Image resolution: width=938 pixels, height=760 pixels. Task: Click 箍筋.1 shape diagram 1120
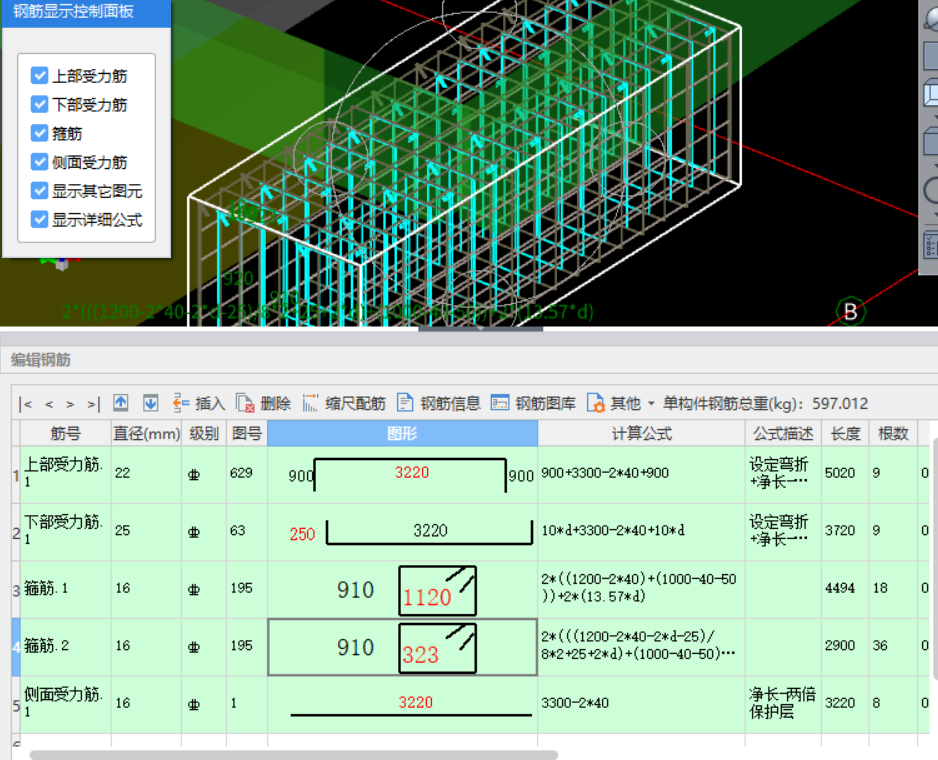[437, 591]
